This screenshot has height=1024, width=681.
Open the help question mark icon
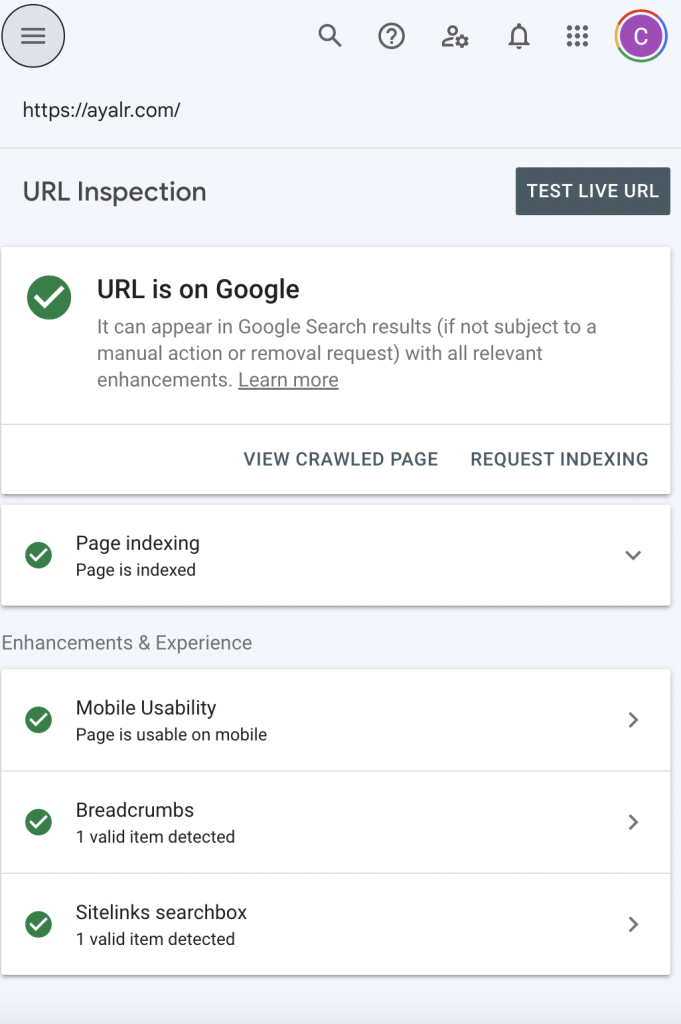[391, 36]
